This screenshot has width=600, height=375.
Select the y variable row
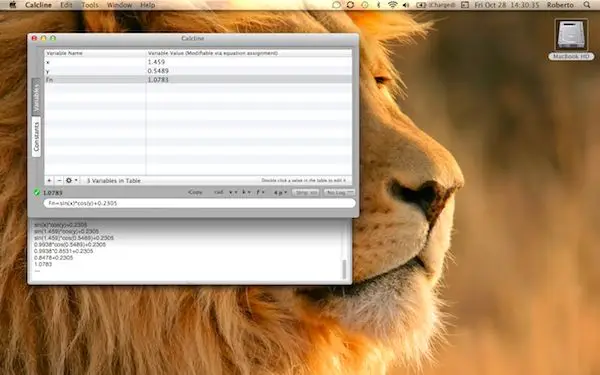(x=198, y=71)
